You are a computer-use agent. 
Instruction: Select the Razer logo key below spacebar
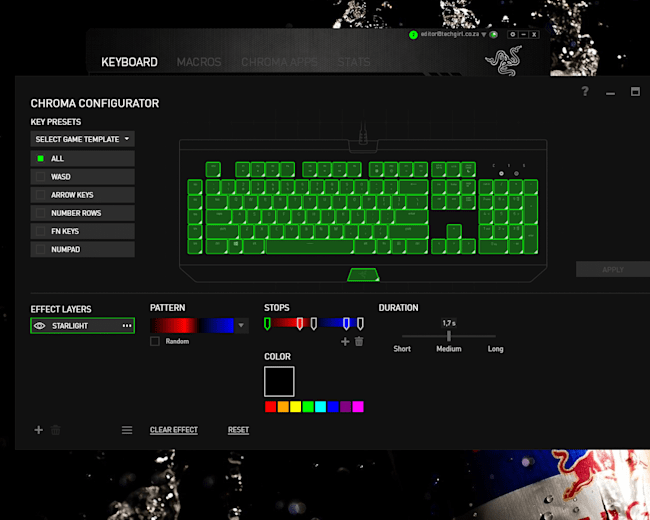[363, 275]
